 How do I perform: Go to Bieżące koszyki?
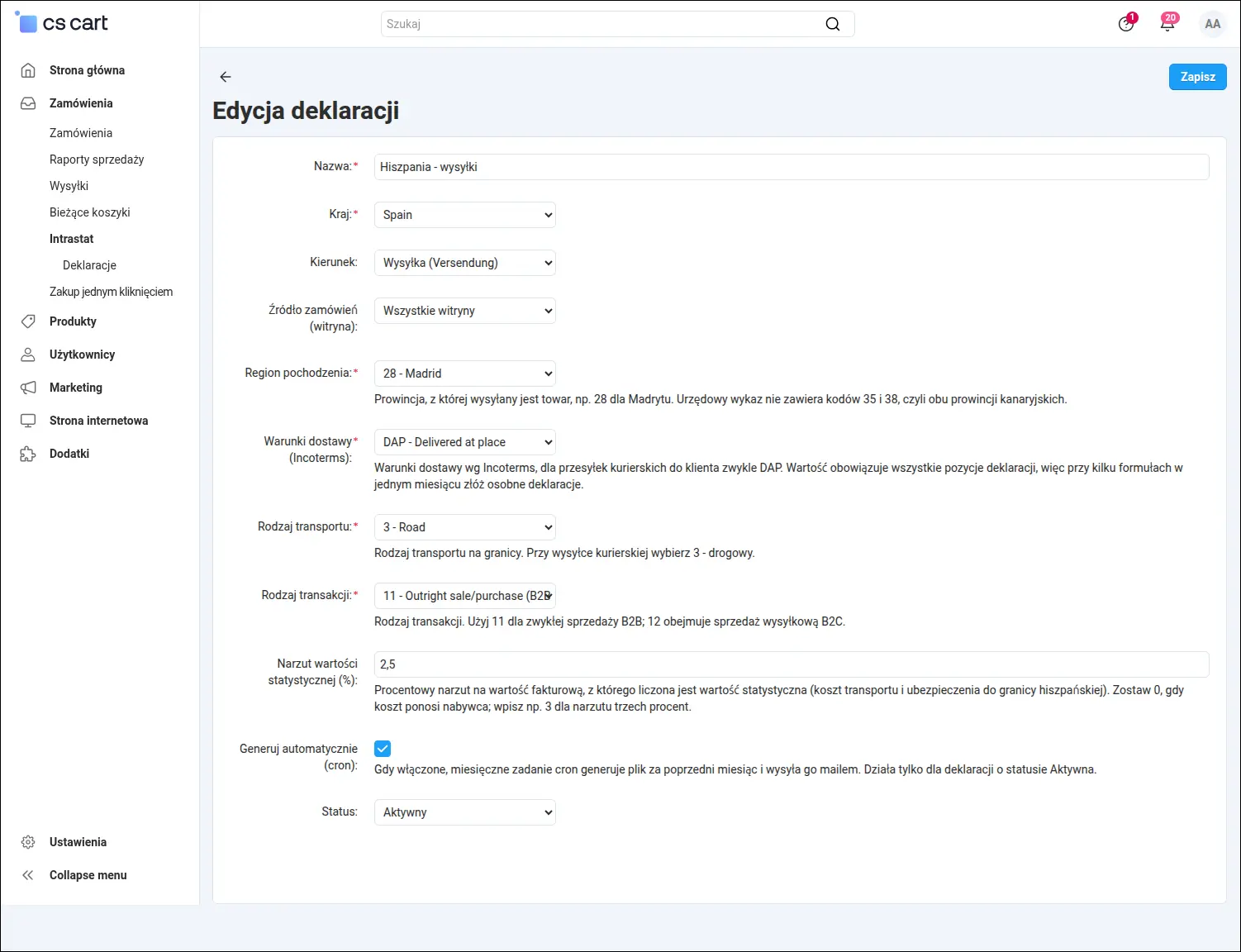pos(90,212)
